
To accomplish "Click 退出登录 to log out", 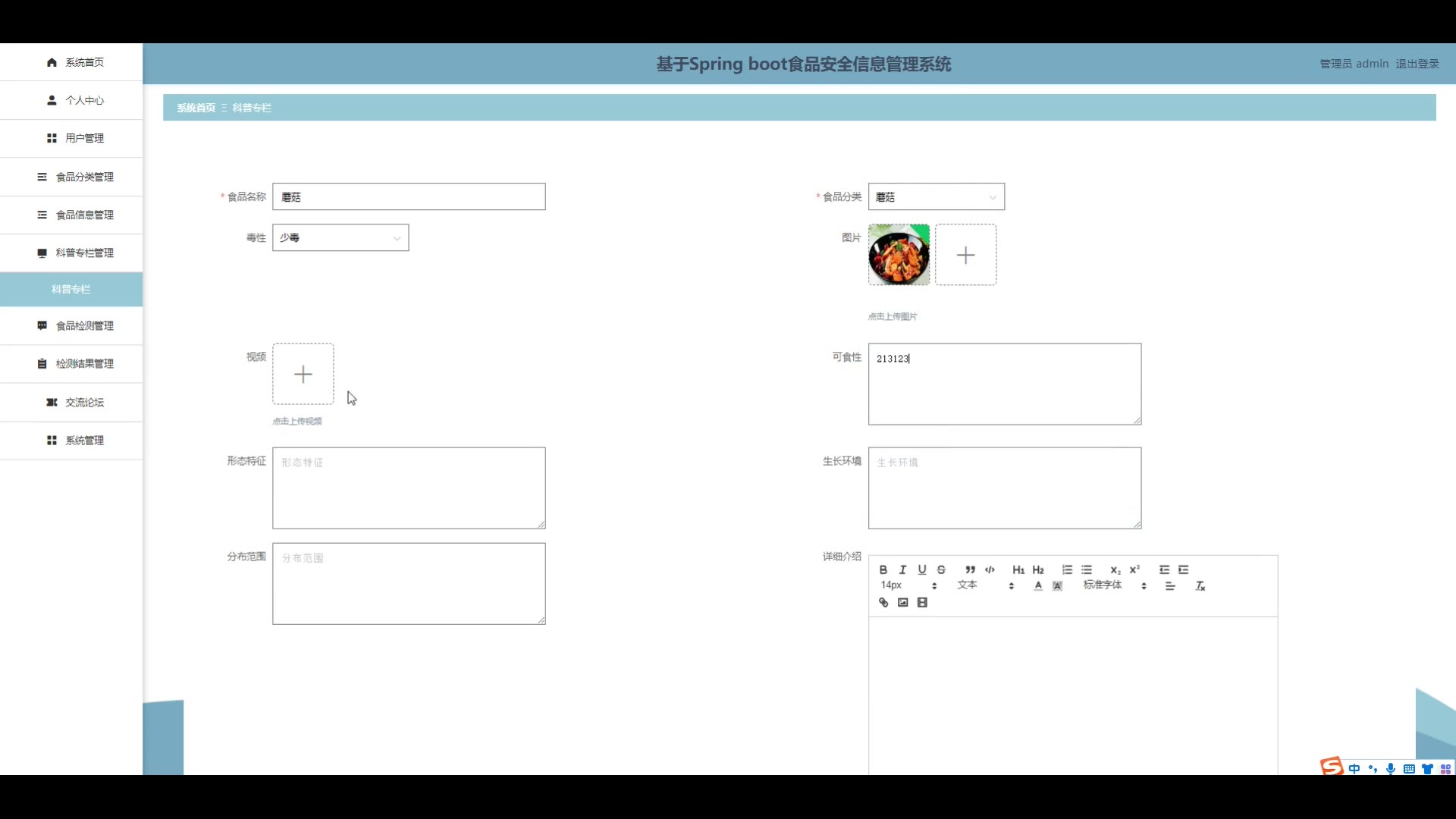I will (1417, 64).
